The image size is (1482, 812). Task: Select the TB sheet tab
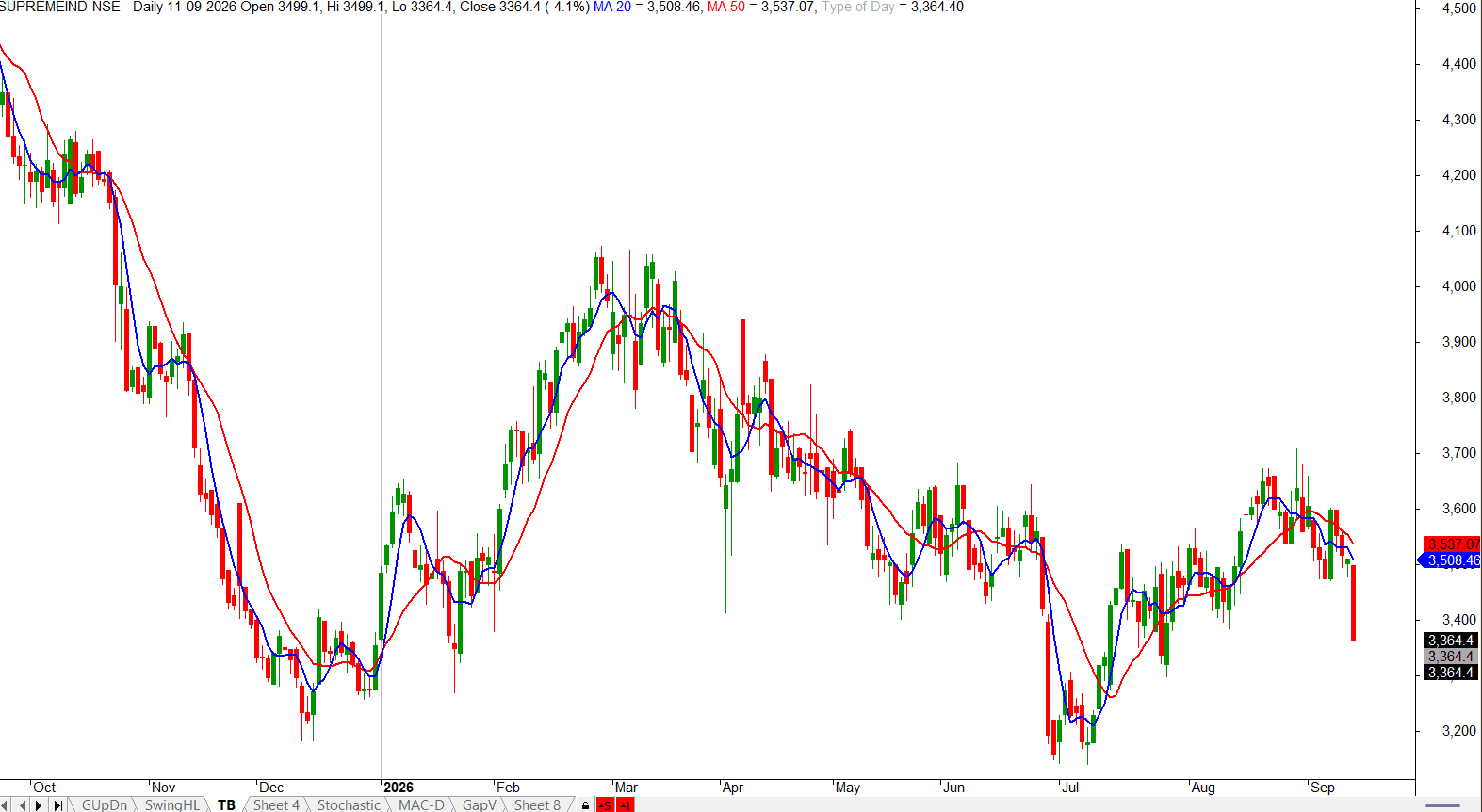click(x=226, y=805)
